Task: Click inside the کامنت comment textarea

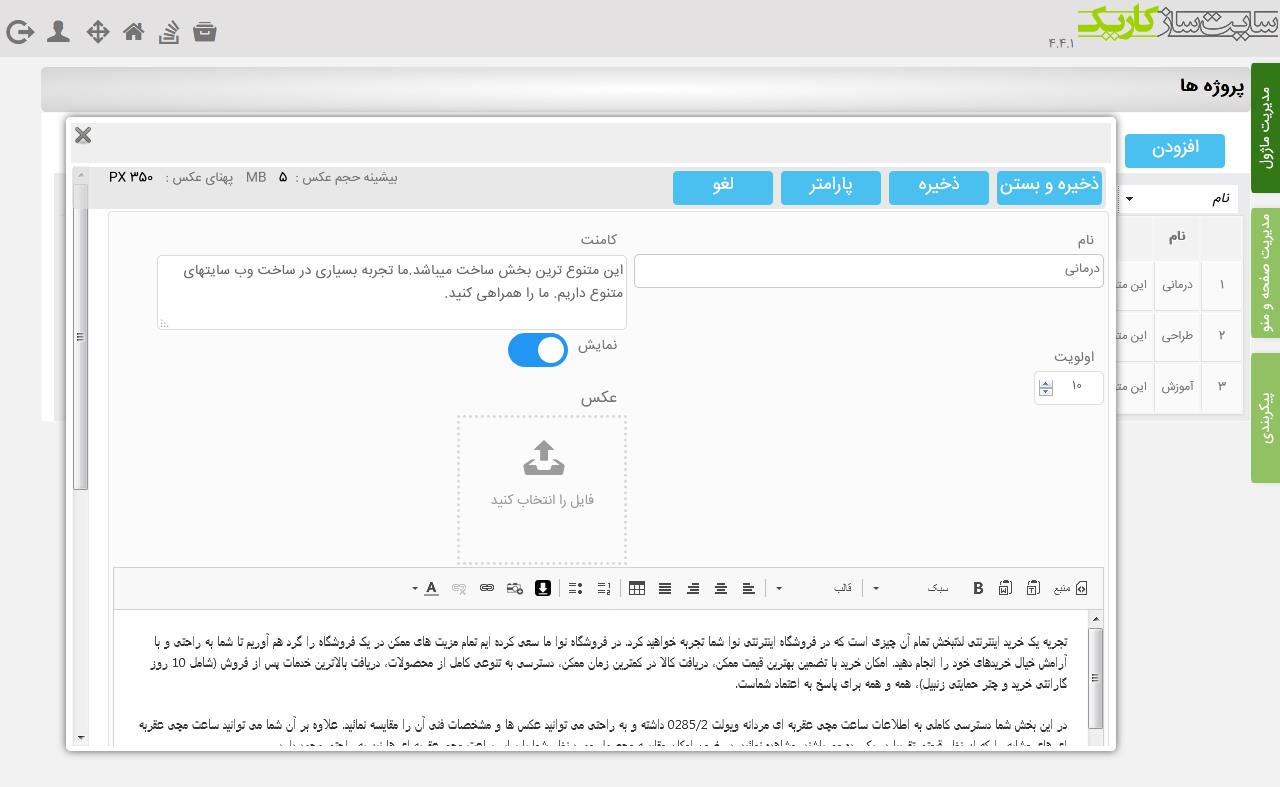Action: click(x=392, y=292)
